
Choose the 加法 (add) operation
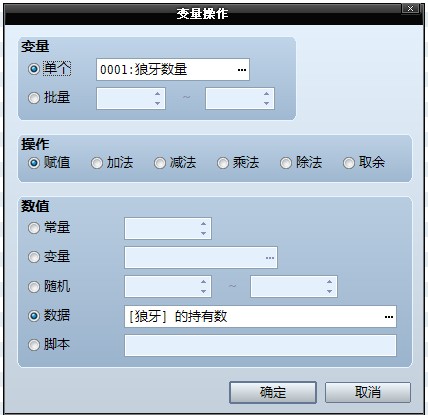point(97,163)
